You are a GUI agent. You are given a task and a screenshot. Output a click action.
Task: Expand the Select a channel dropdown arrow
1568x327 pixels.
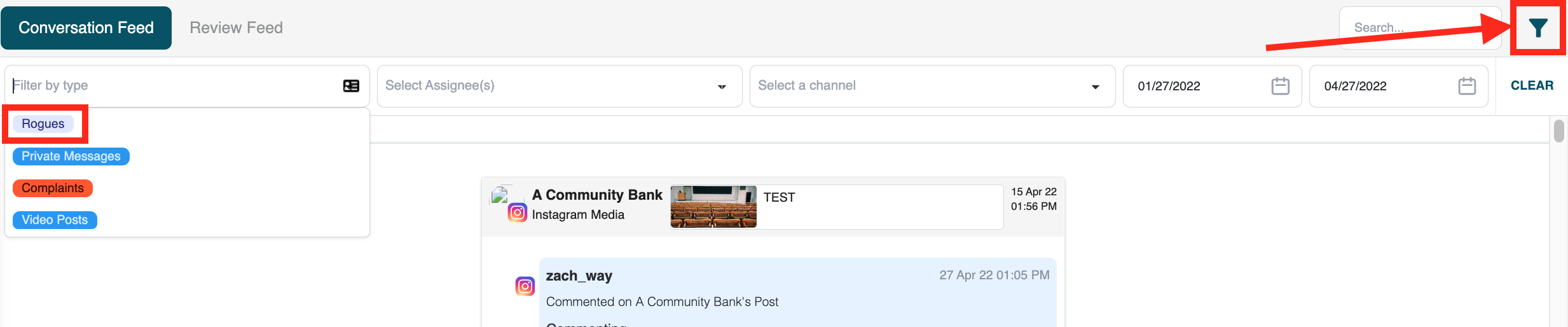(1095, 87)
